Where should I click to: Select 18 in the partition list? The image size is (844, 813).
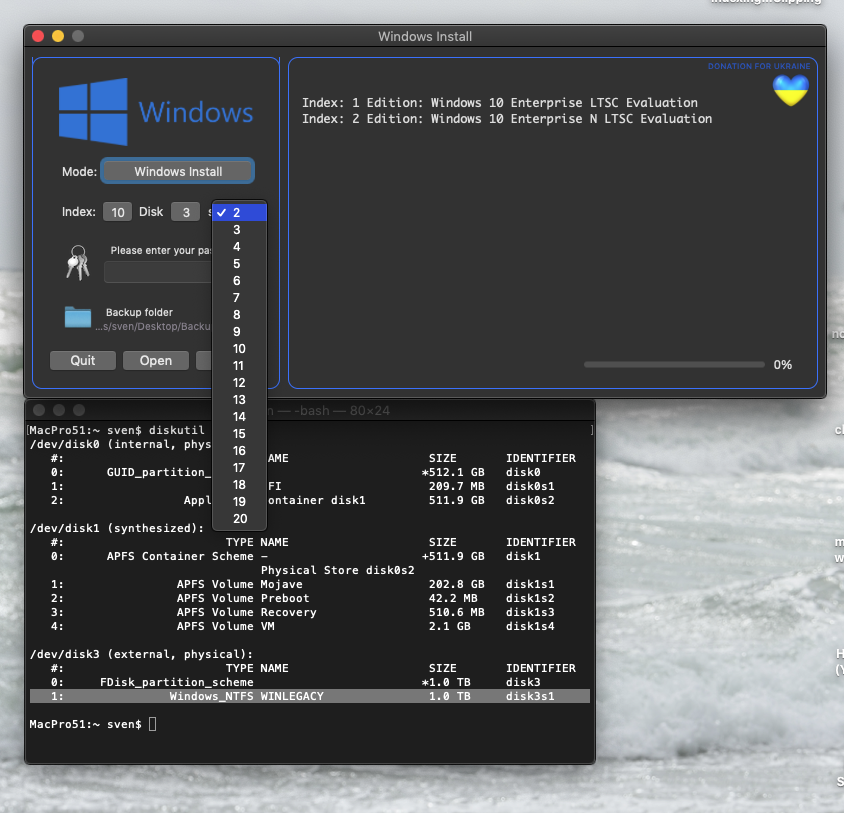[240, 485]
